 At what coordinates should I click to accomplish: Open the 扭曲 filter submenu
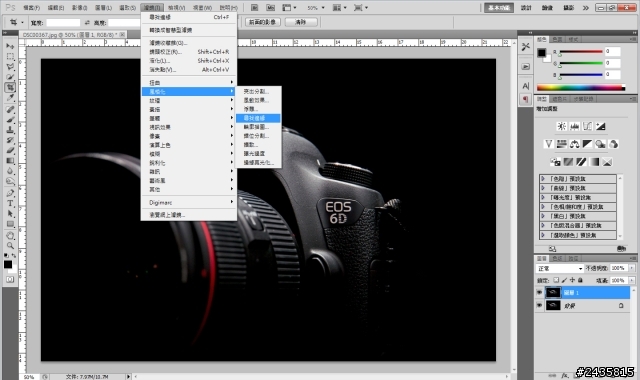(x=189, y=82)
